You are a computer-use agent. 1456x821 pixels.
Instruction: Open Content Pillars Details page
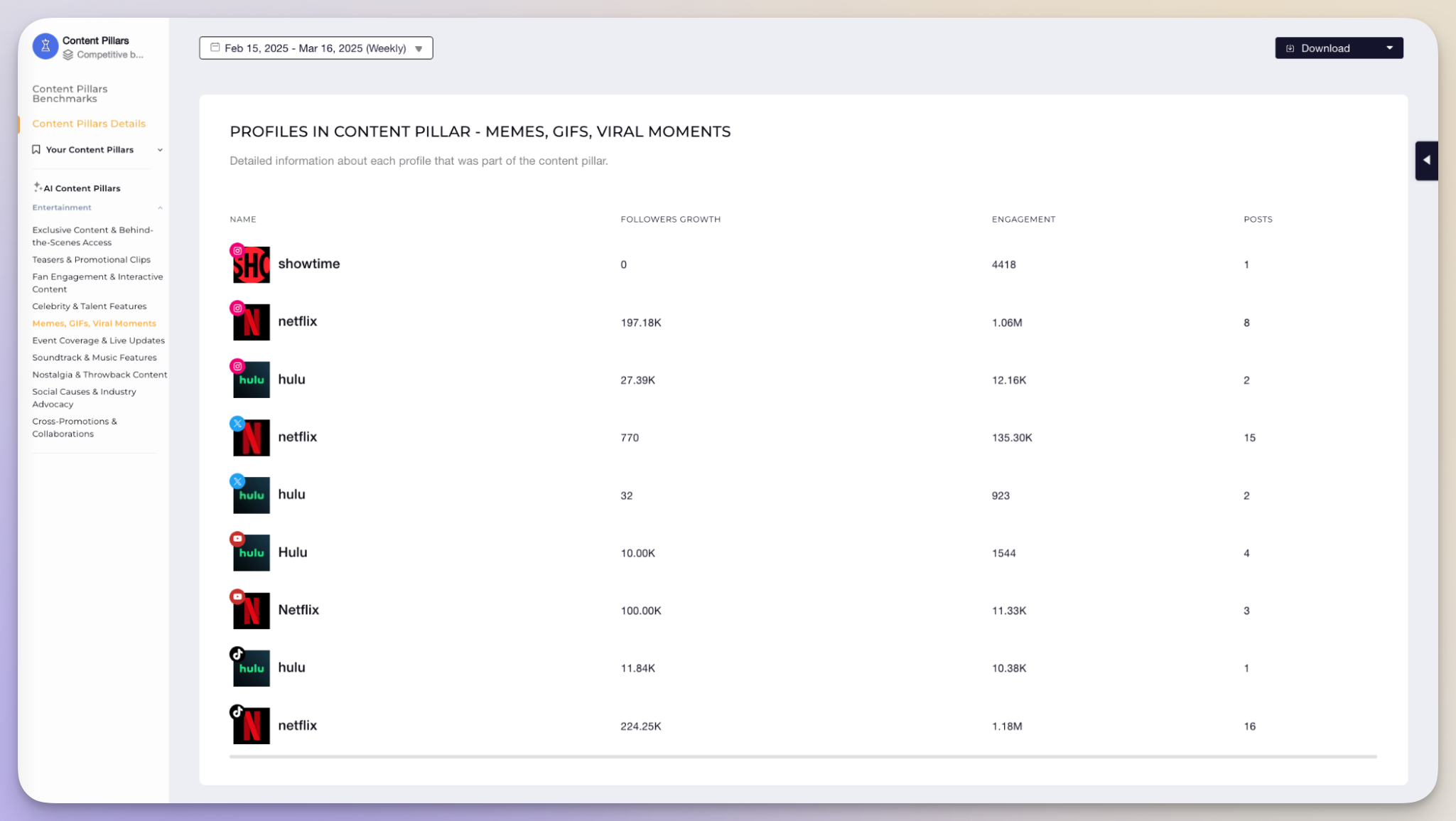tap(89, 124)
